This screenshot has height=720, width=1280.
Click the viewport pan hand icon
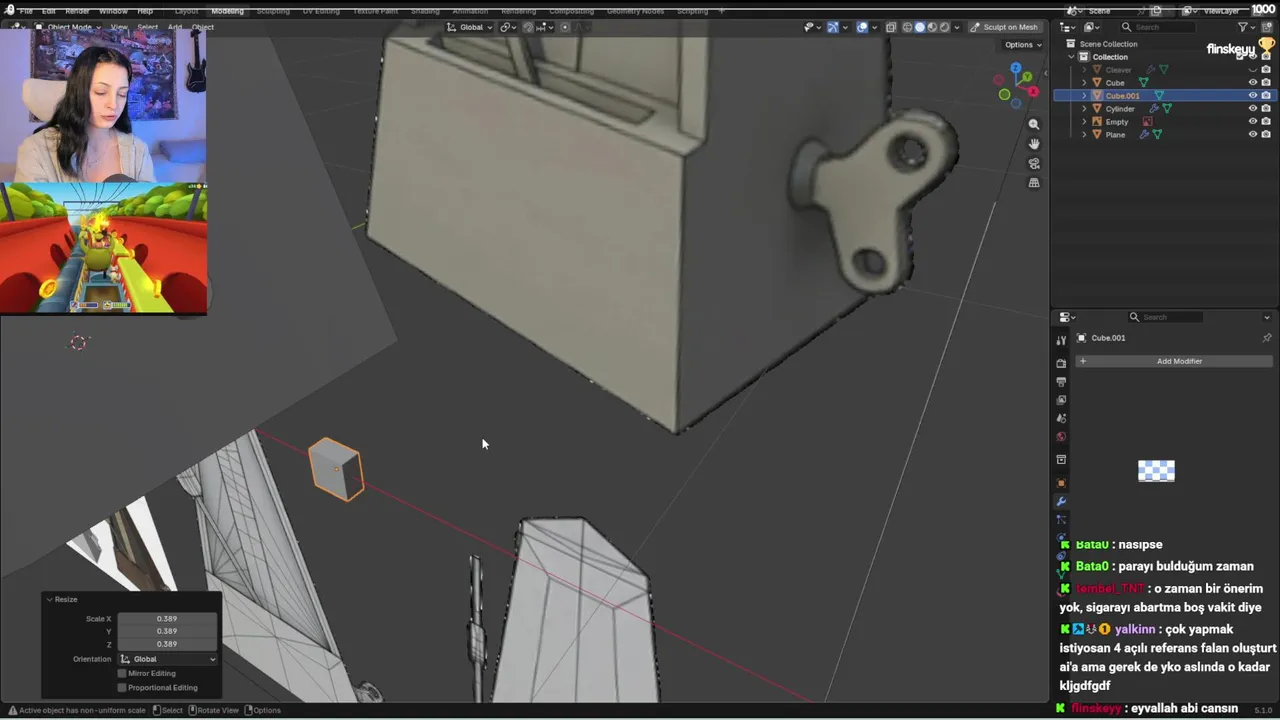click(x=1034, y=144)
